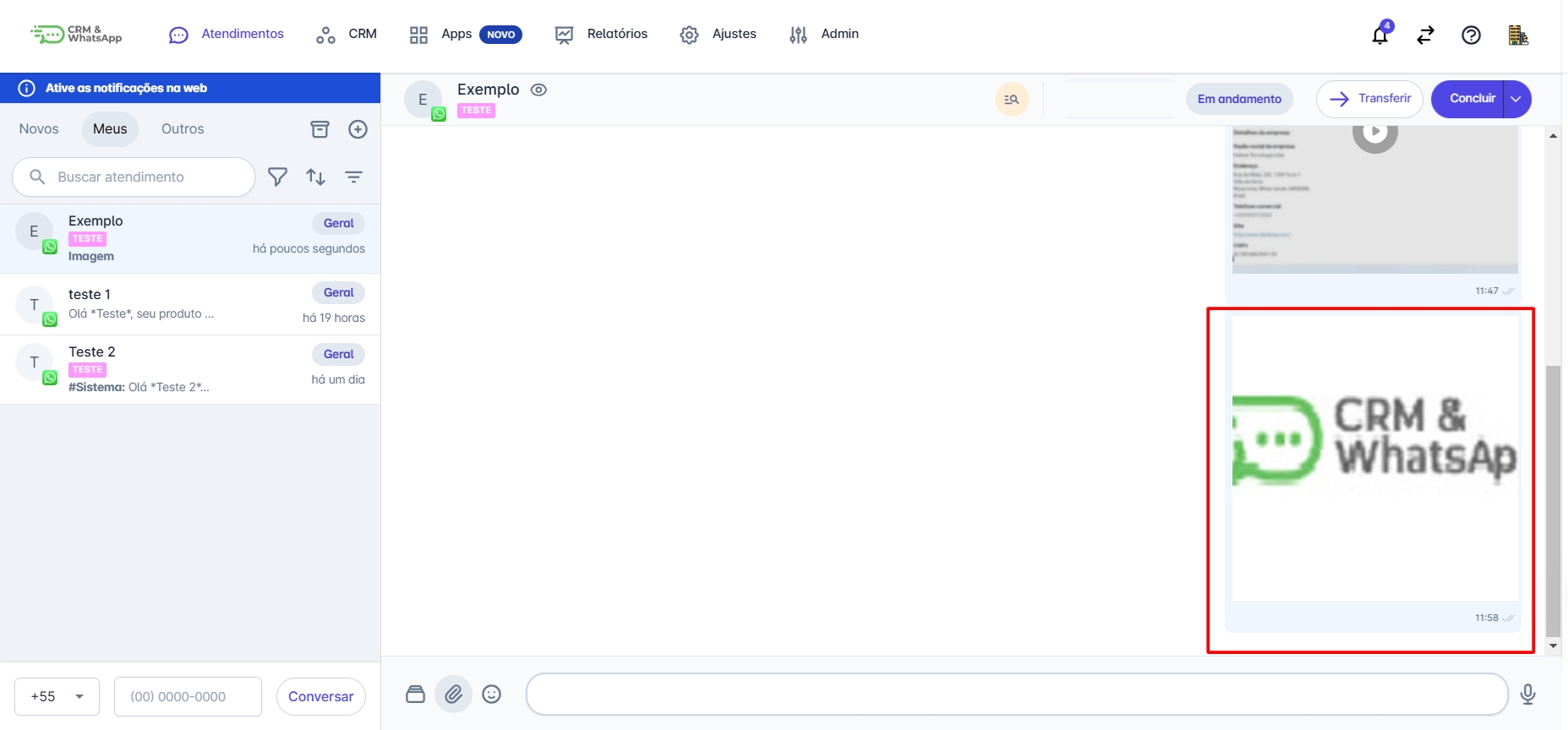
Task: Open the emoji picker
Action: pyautogui.click(x=492, y=695)
